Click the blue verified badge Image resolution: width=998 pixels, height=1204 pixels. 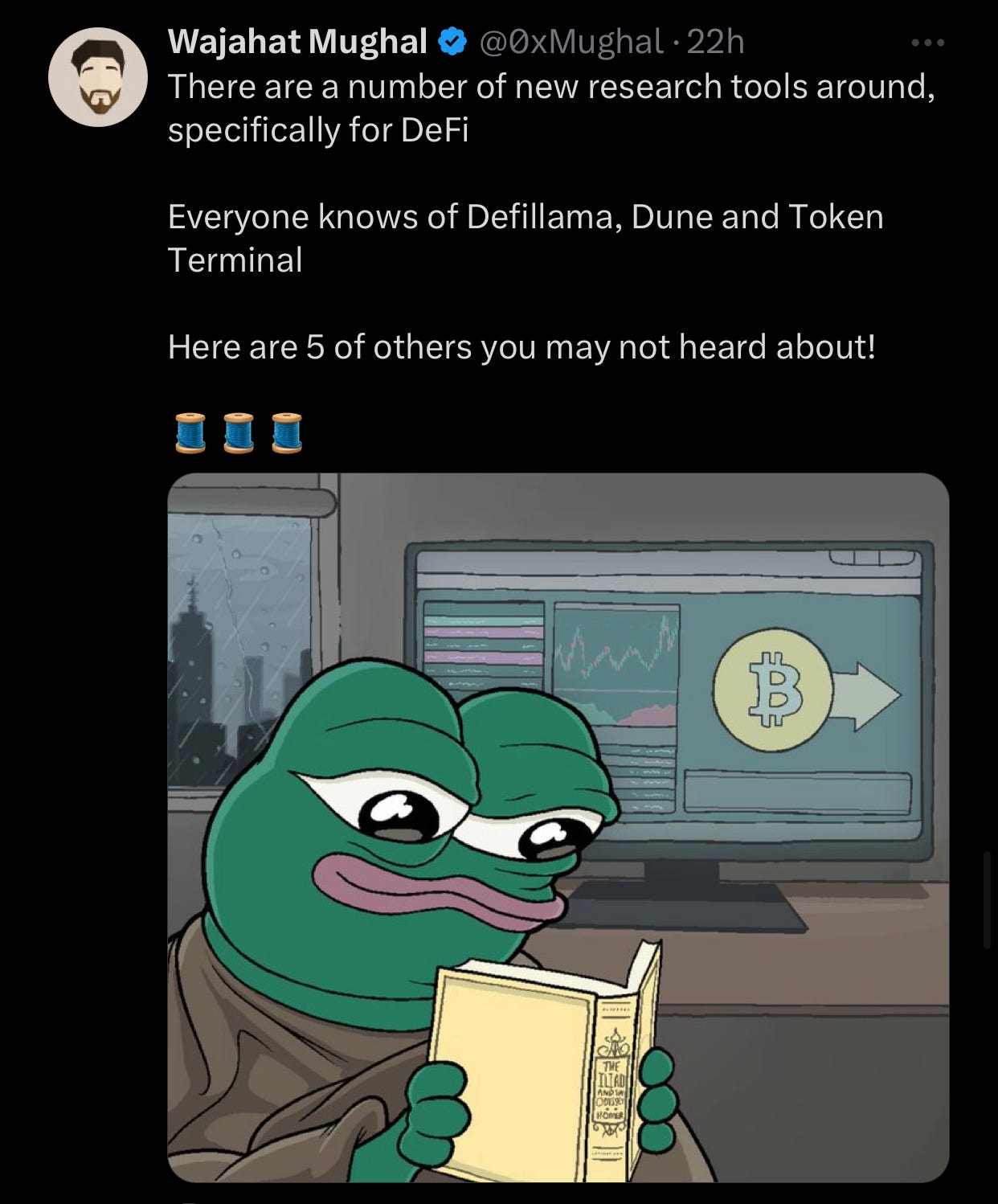tap(452, 41)
